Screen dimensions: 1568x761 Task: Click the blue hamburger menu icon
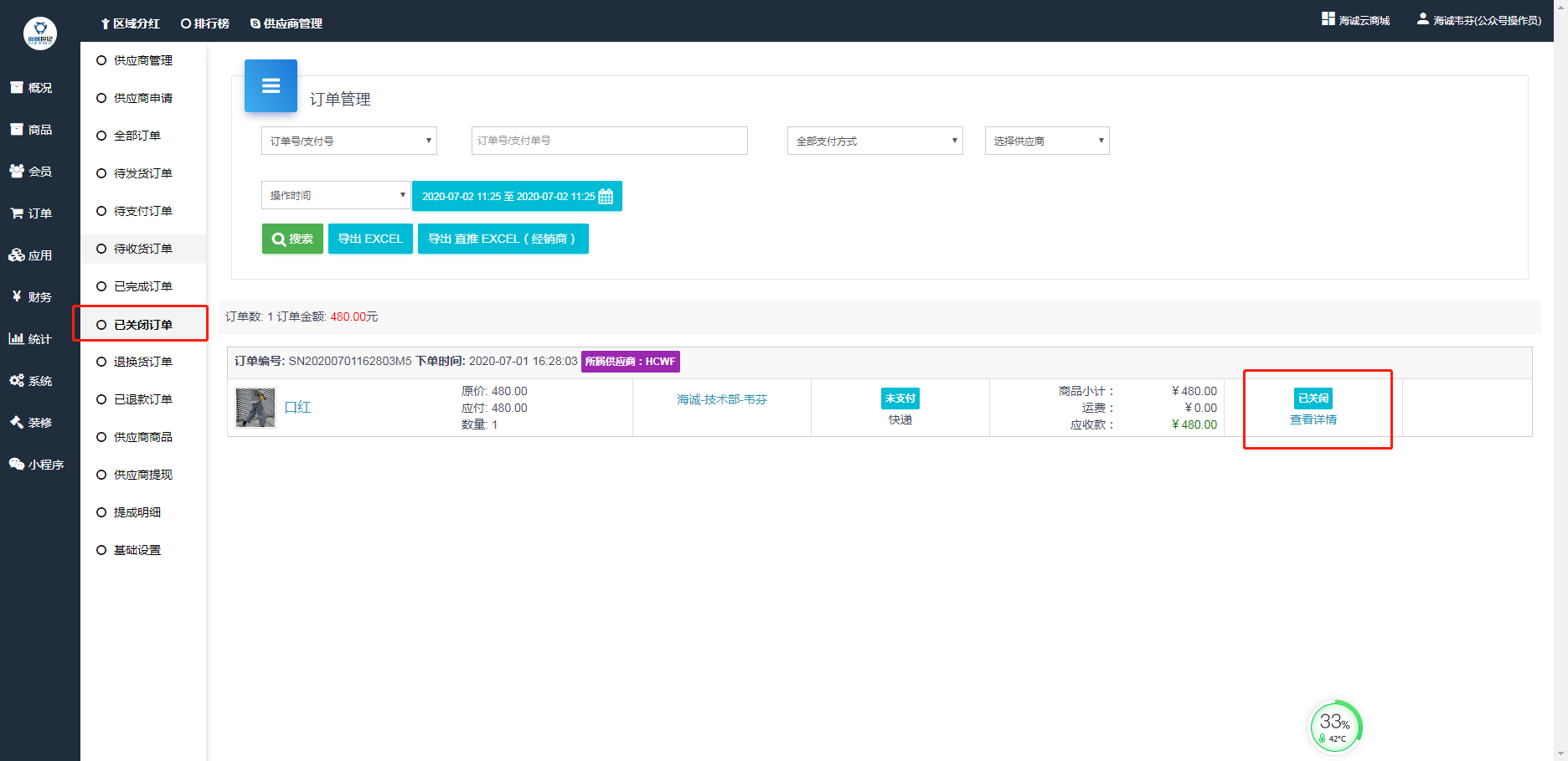271,85
